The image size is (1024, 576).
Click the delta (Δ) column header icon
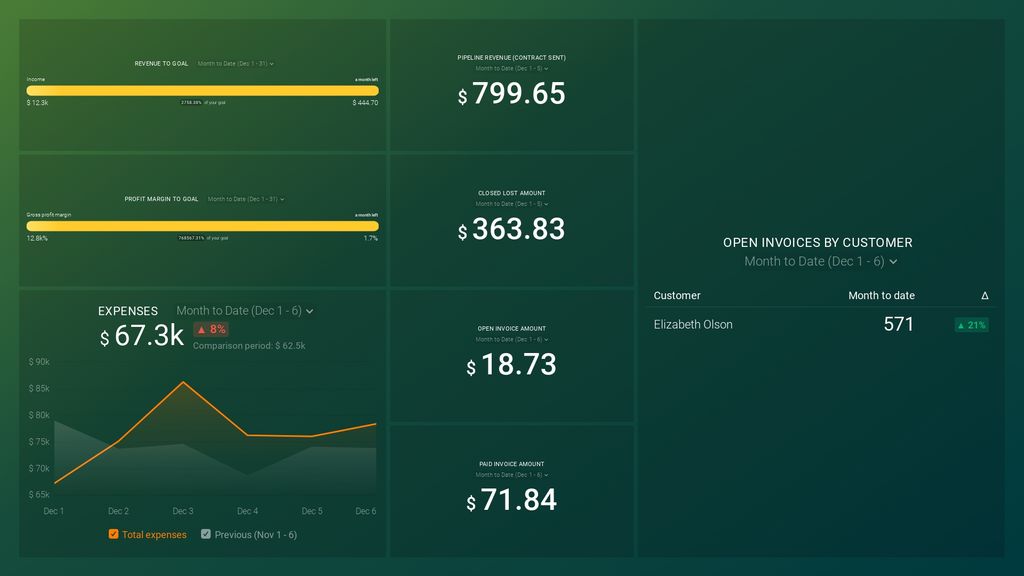984,296
